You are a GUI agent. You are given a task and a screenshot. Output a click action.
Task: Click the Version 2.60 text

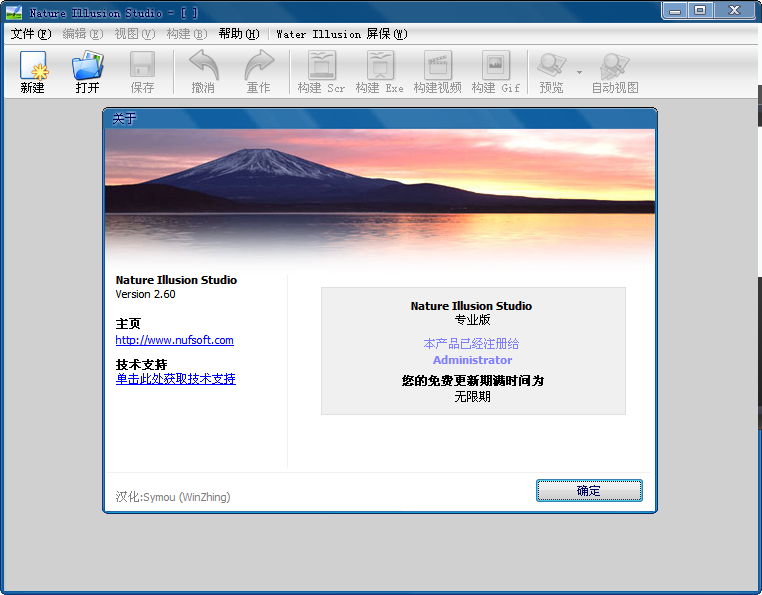[145, 294]
